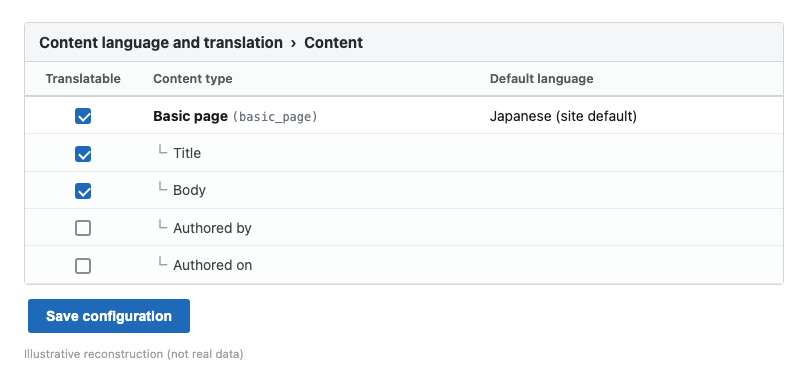Uncheck the Body translatable checkbox
Screen dimensions: 808x382
pos(83,191)
